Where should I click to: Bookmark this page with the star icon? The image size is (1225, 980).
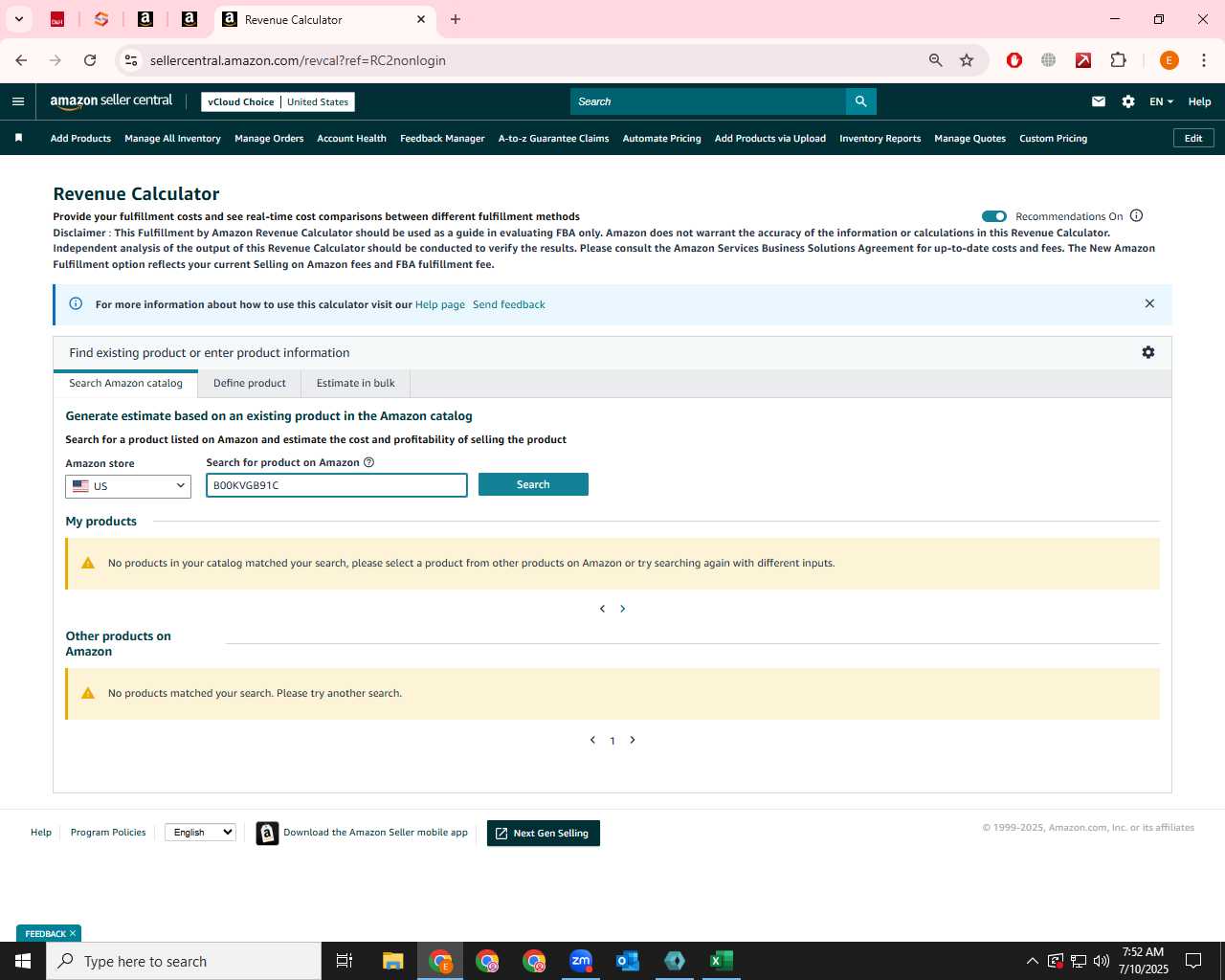point(967,60)
